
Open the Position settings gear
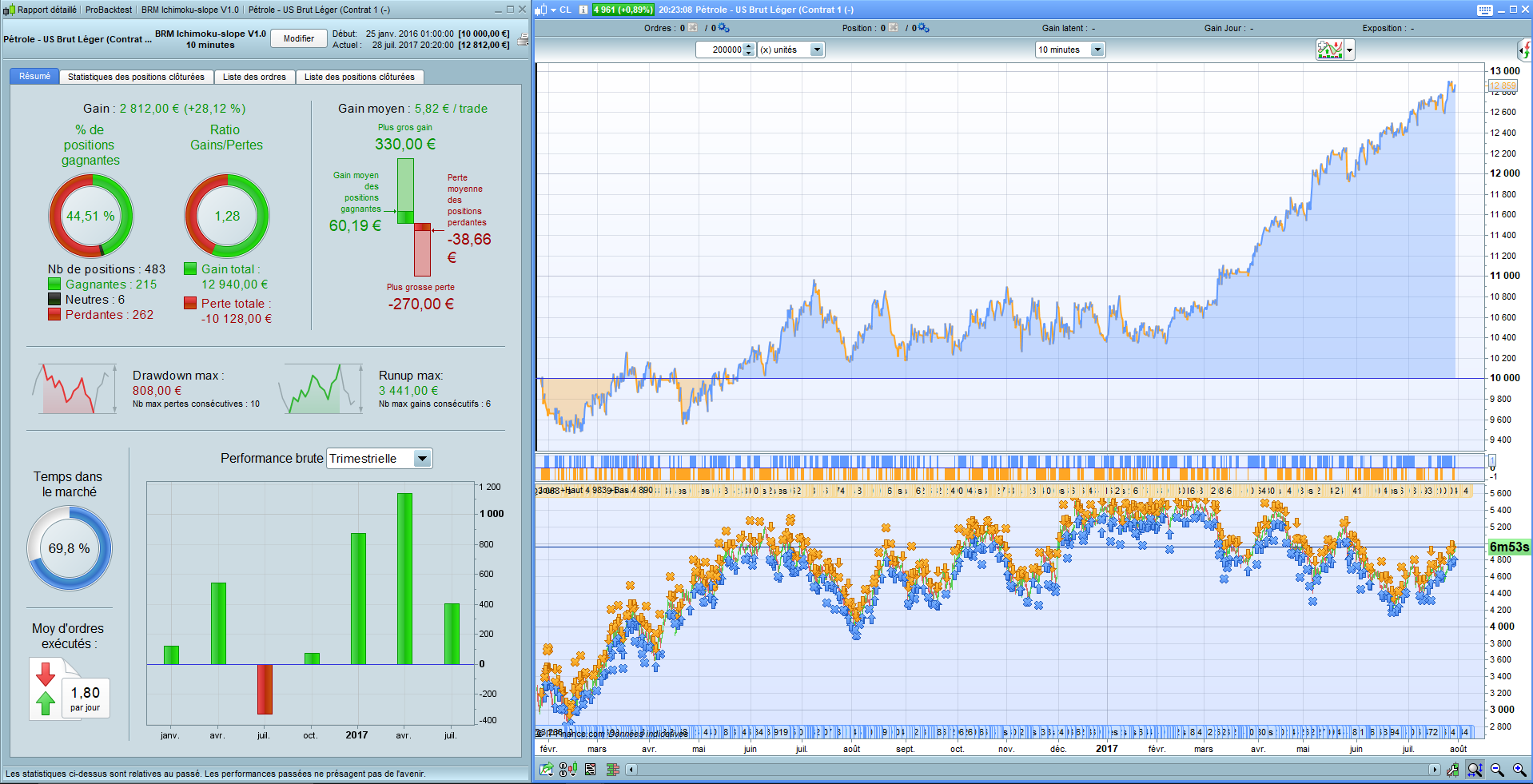click(x=923, y=28)
